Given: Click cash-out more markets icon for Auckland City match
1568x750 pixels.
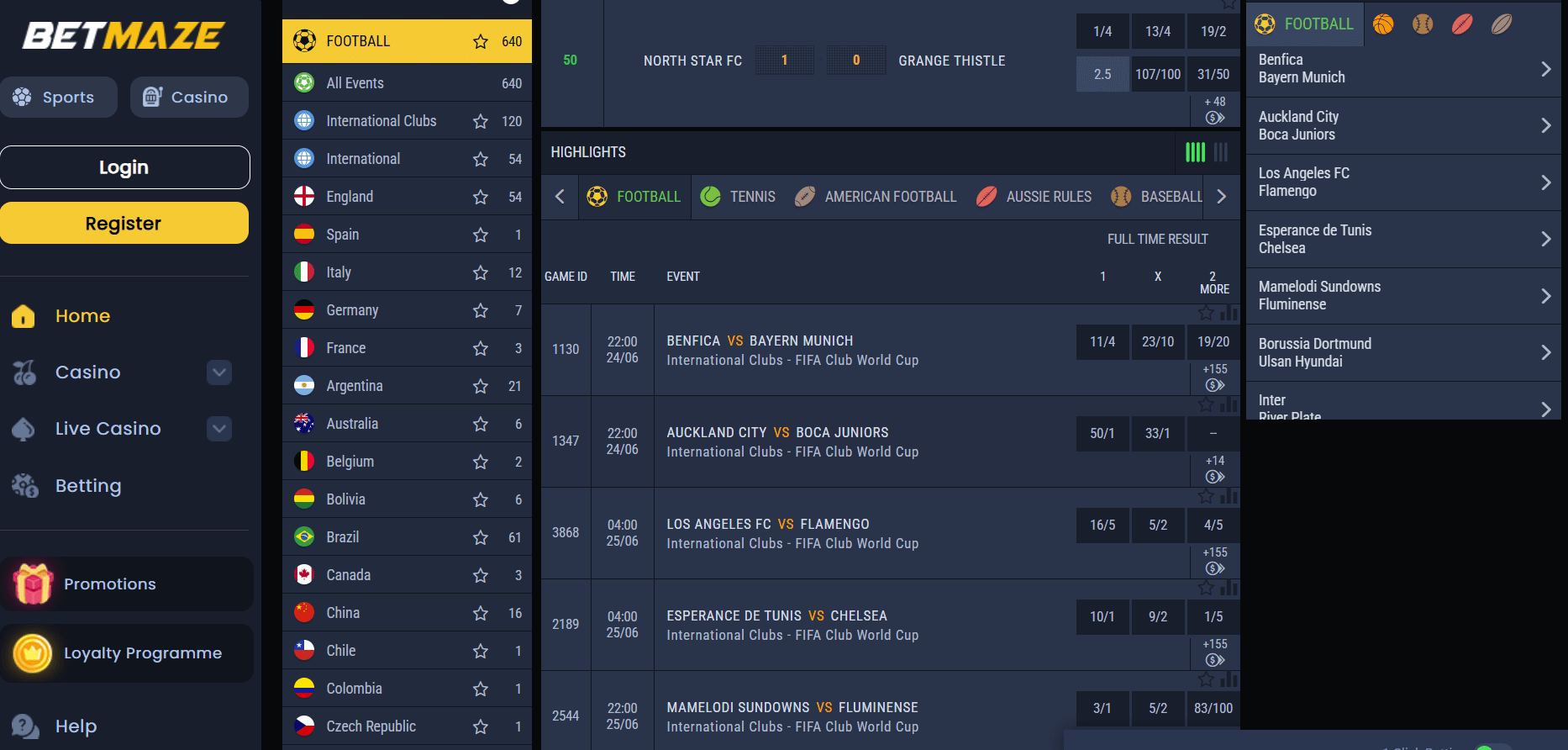Looking at the screenshot, I should click(x=1214, y=477).
